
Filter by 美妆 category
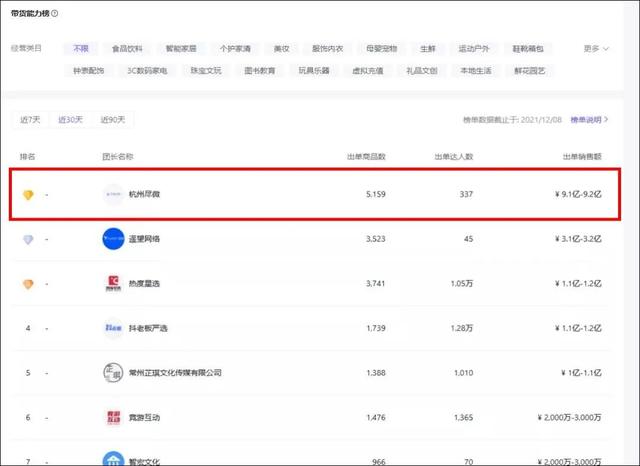click(x=281, y=49)
